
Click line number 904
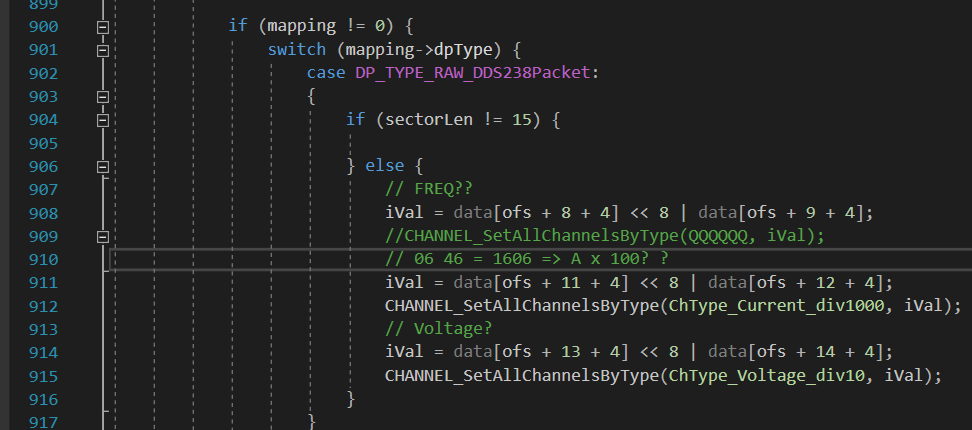tap(43, 120)
